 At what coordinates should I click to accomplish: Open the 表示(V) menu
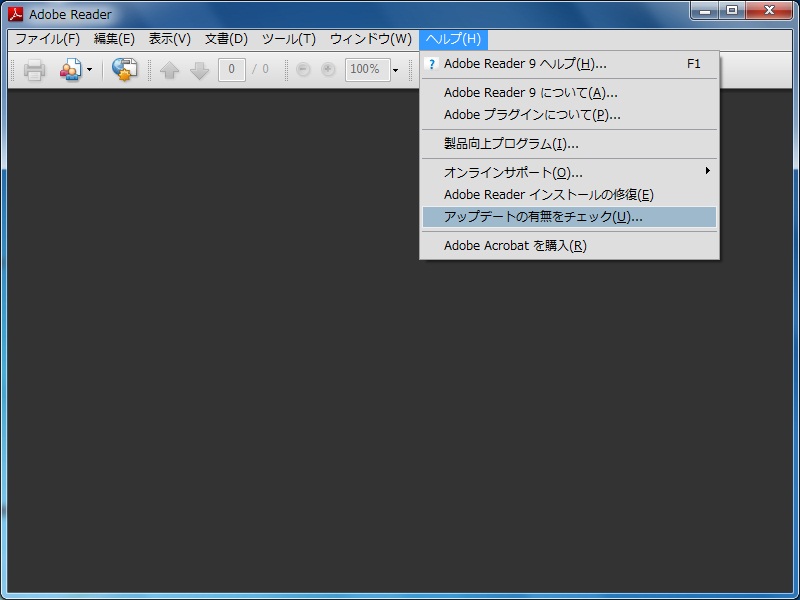[x=169, y=39]
